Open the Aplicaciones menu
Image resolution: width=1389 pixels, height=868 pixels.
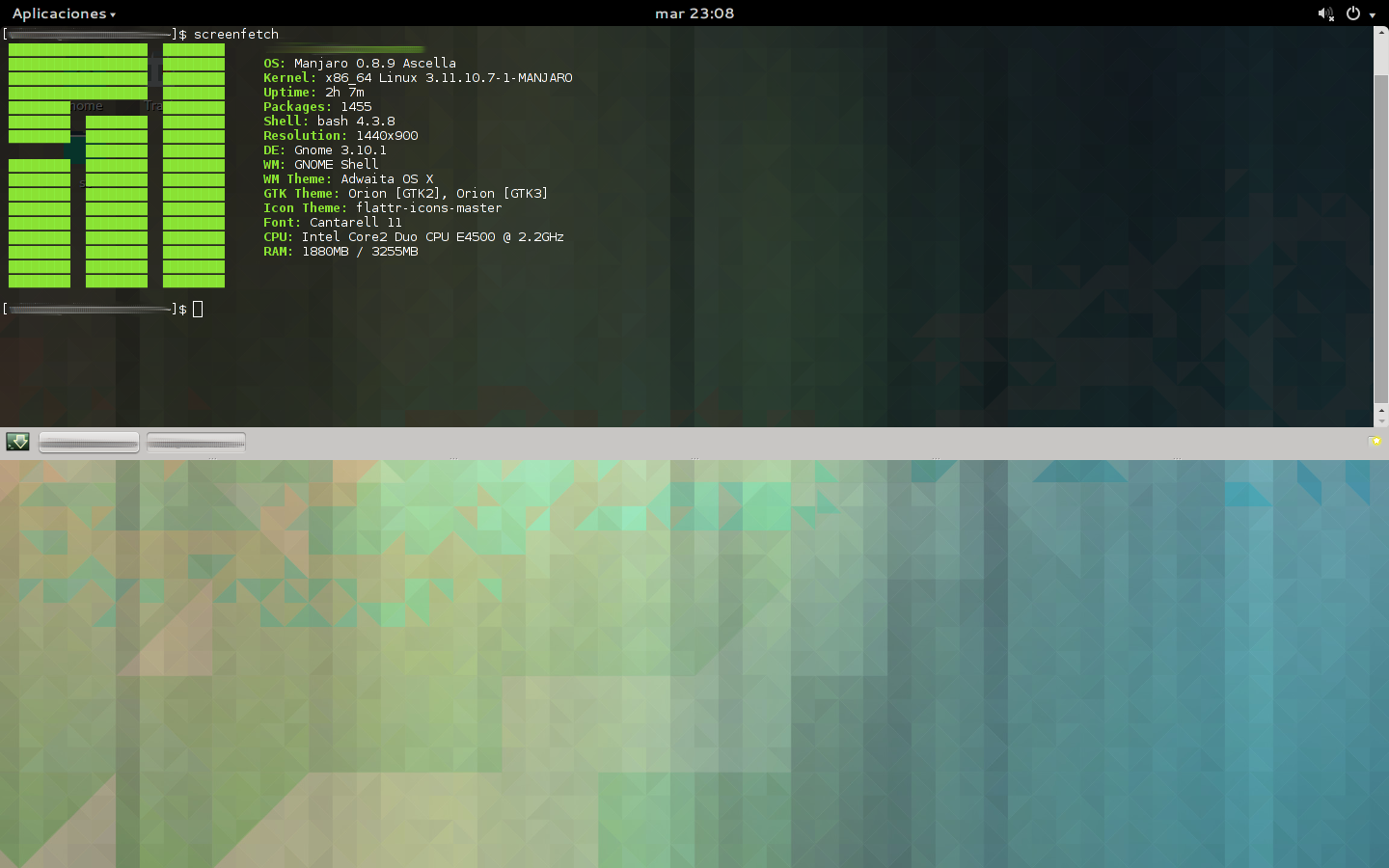[x=64, y=14]
